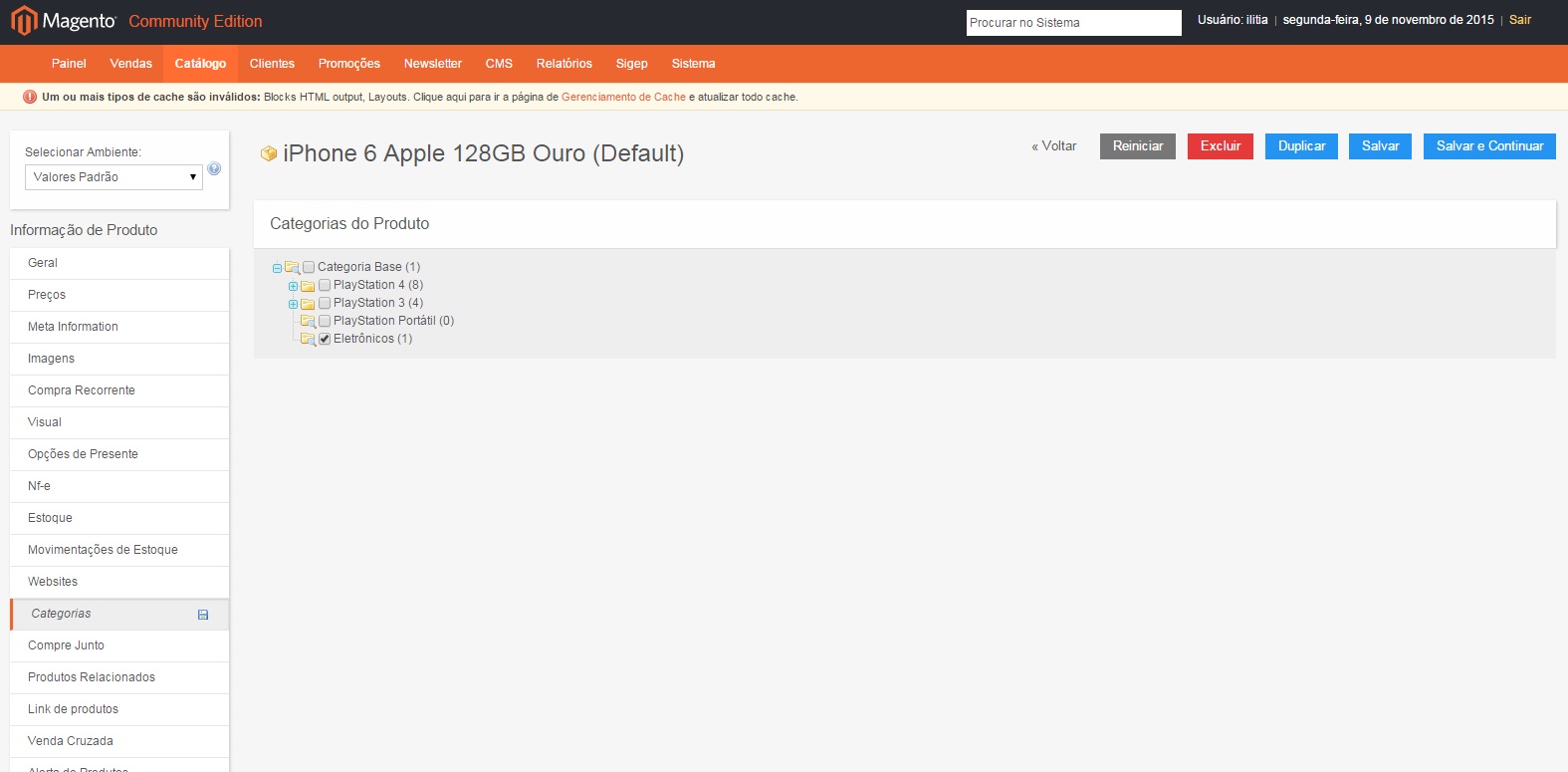
Task: Select the Websites tab
Action: pos(119,582)
